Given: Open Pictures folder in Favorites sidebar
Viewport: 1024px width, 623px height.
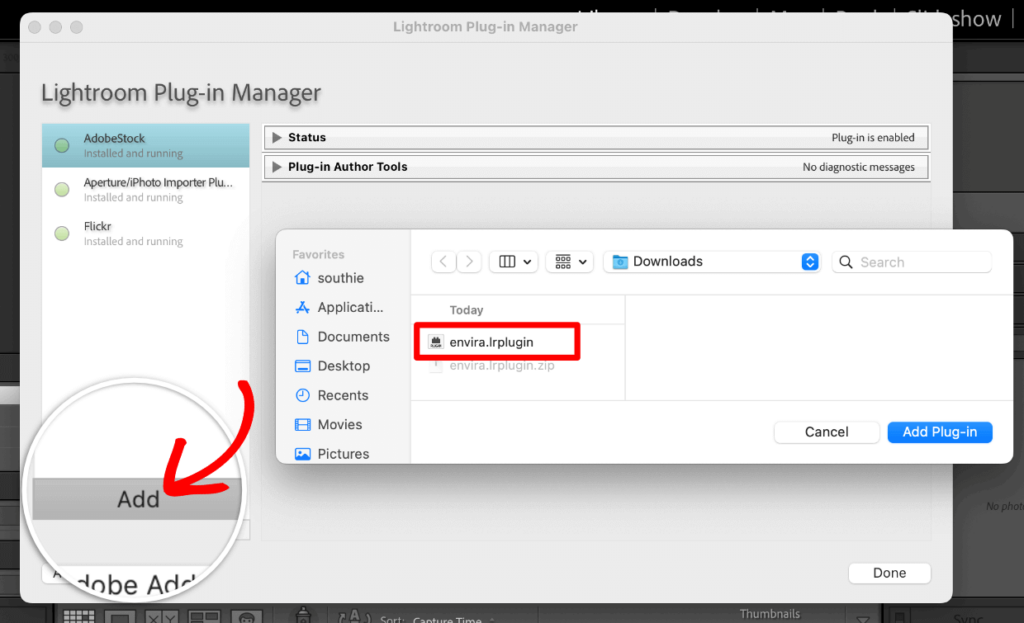Looking at the screenshot, I should (x=332, y=453).
